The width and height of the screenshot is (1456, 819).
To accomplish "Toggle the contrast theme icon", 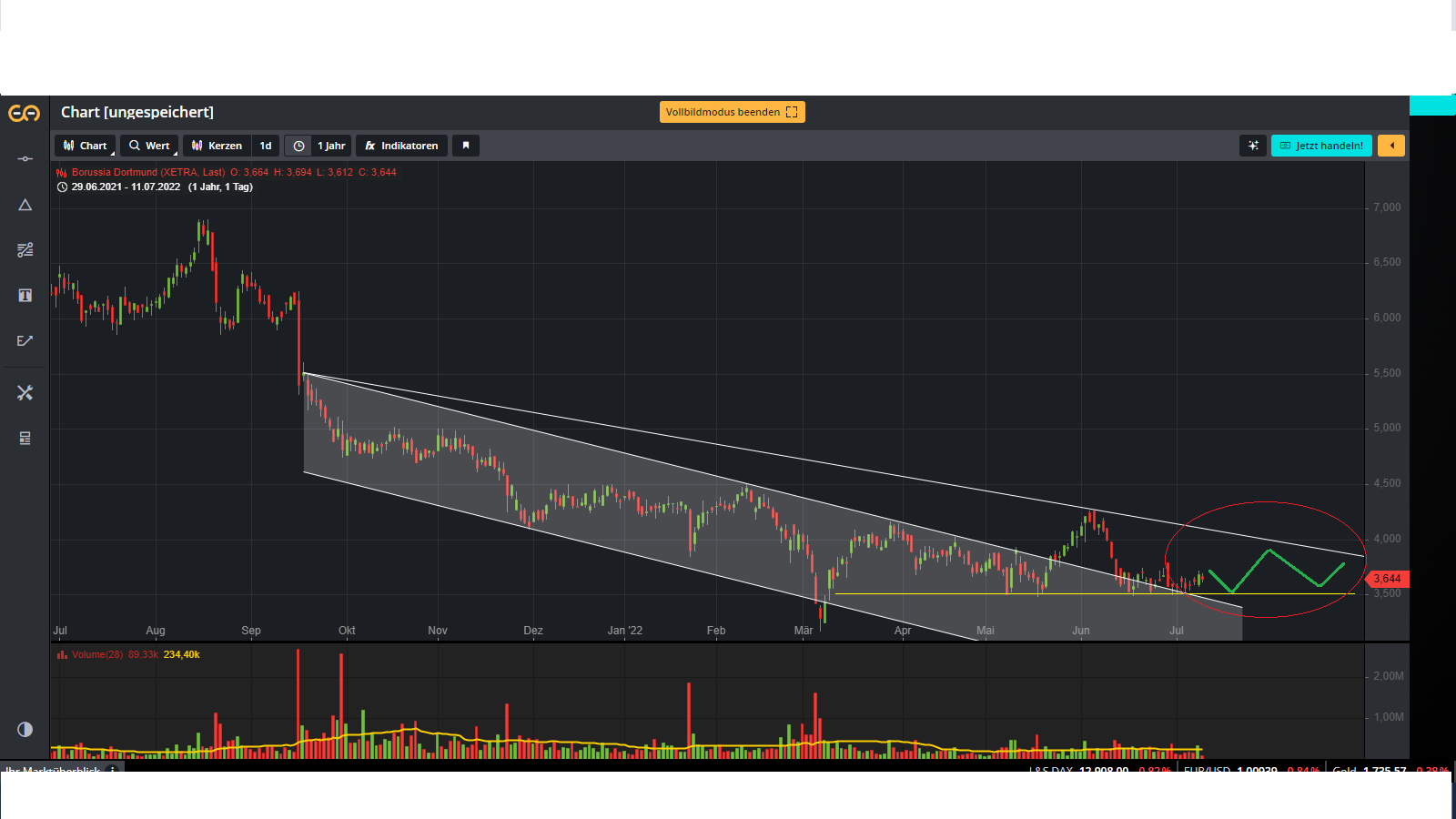I will coord(25,729).
